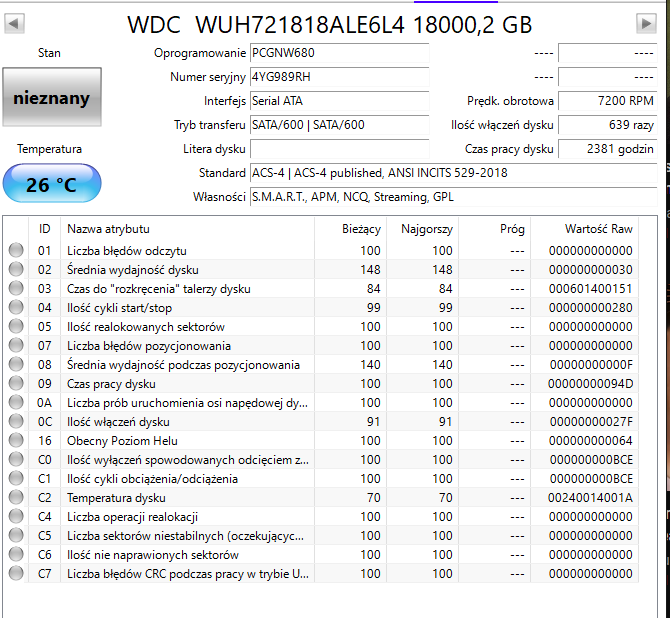Click the 7200 RPM rotation speed field
Screen dimensions: 670x618
[607, 101]
